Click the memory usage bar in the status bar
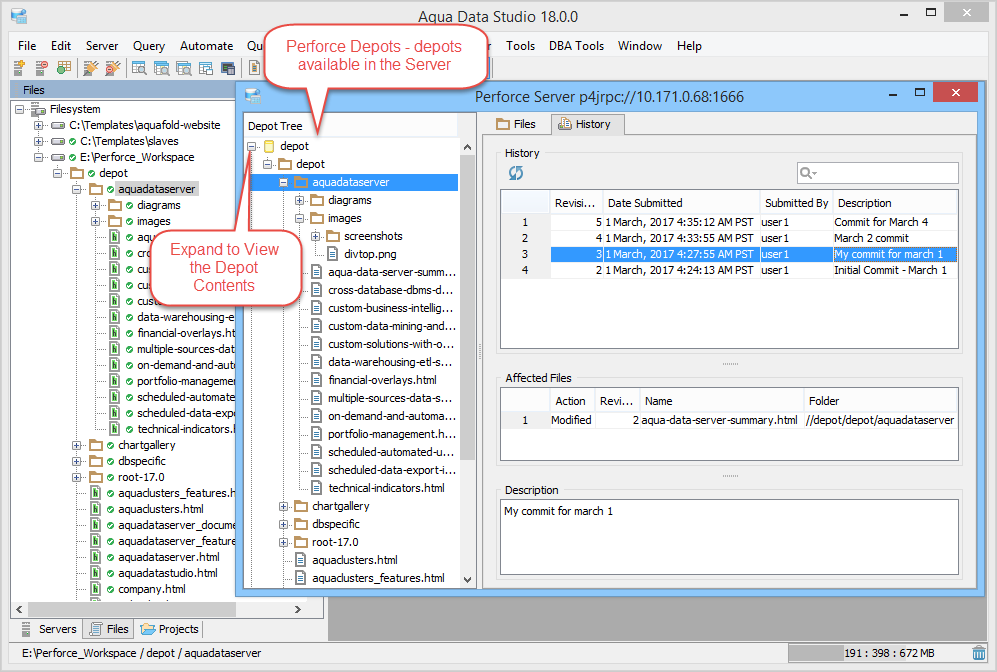Viewport: 997px width, 672px height. tap(877, 653)
